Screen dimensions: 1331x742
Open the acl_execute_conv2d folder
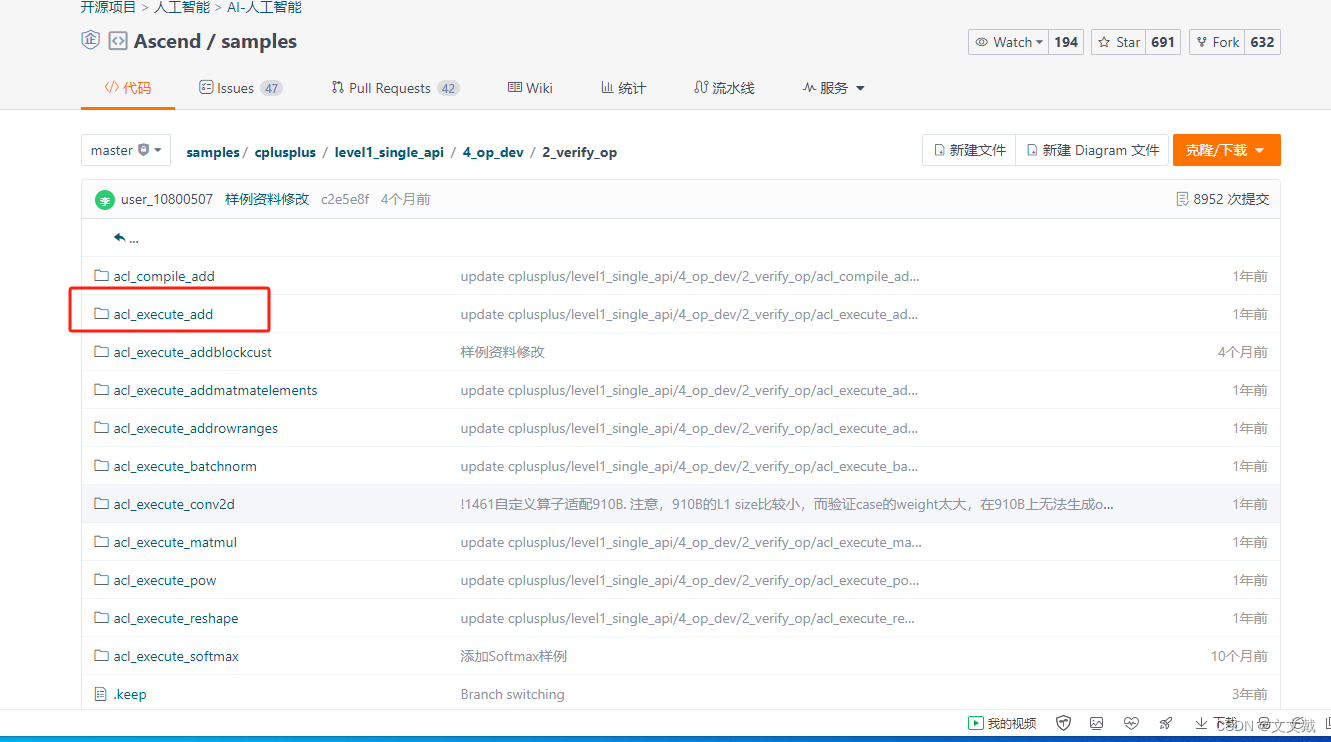(x=174, y=504)
